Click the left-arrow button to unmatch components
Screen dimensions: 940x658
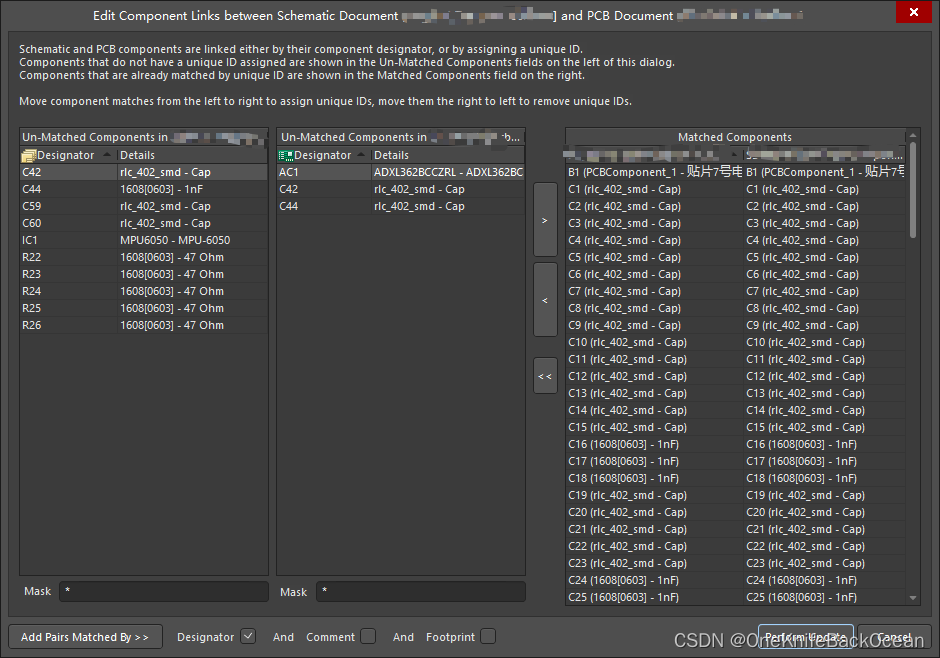[544, 299]
